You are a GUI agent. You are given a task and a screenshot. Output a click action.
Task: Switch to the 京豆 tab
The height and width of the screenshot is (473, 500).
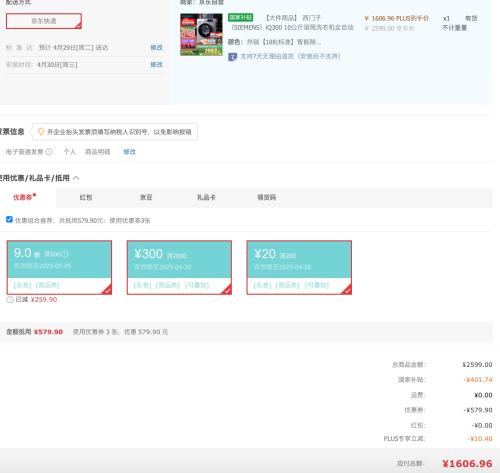[146, 197]
